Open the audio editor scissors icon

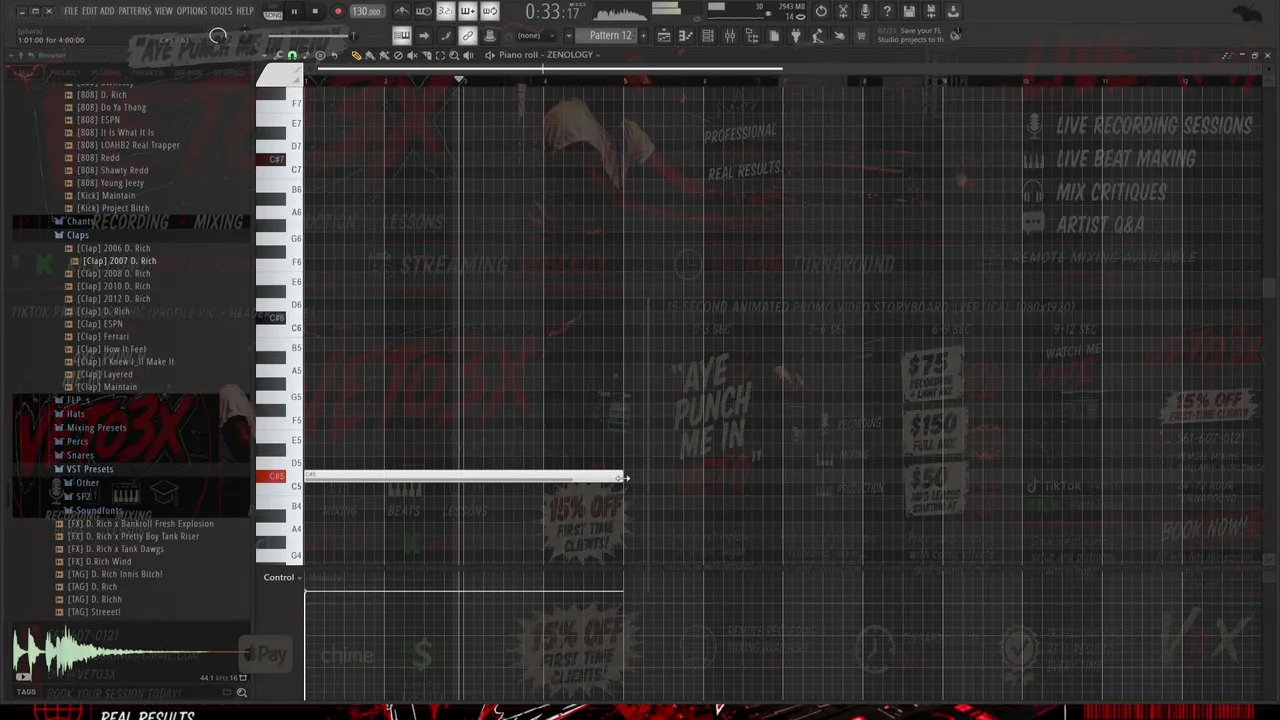843,12
